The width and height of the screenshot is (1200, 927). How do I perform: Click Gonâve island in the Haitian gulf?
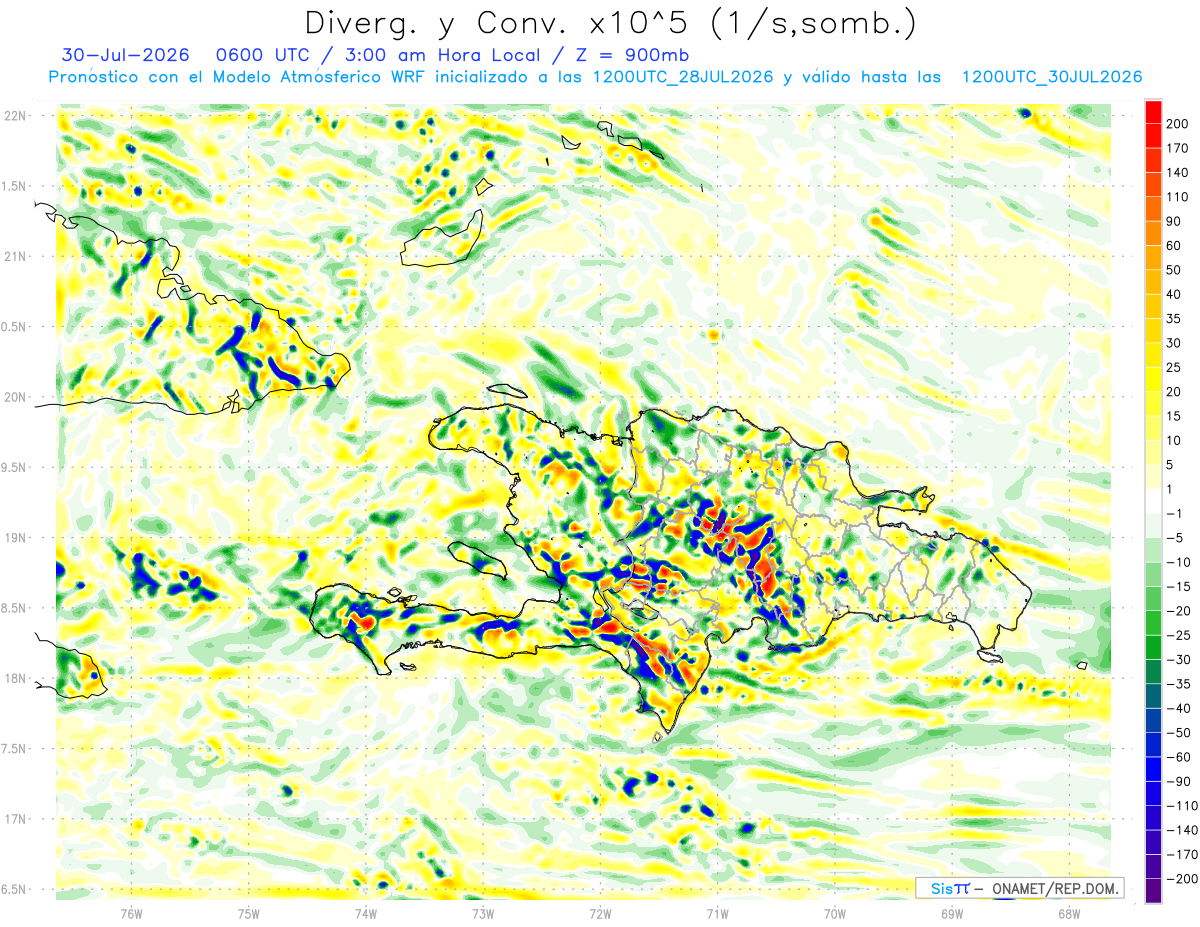480,560
